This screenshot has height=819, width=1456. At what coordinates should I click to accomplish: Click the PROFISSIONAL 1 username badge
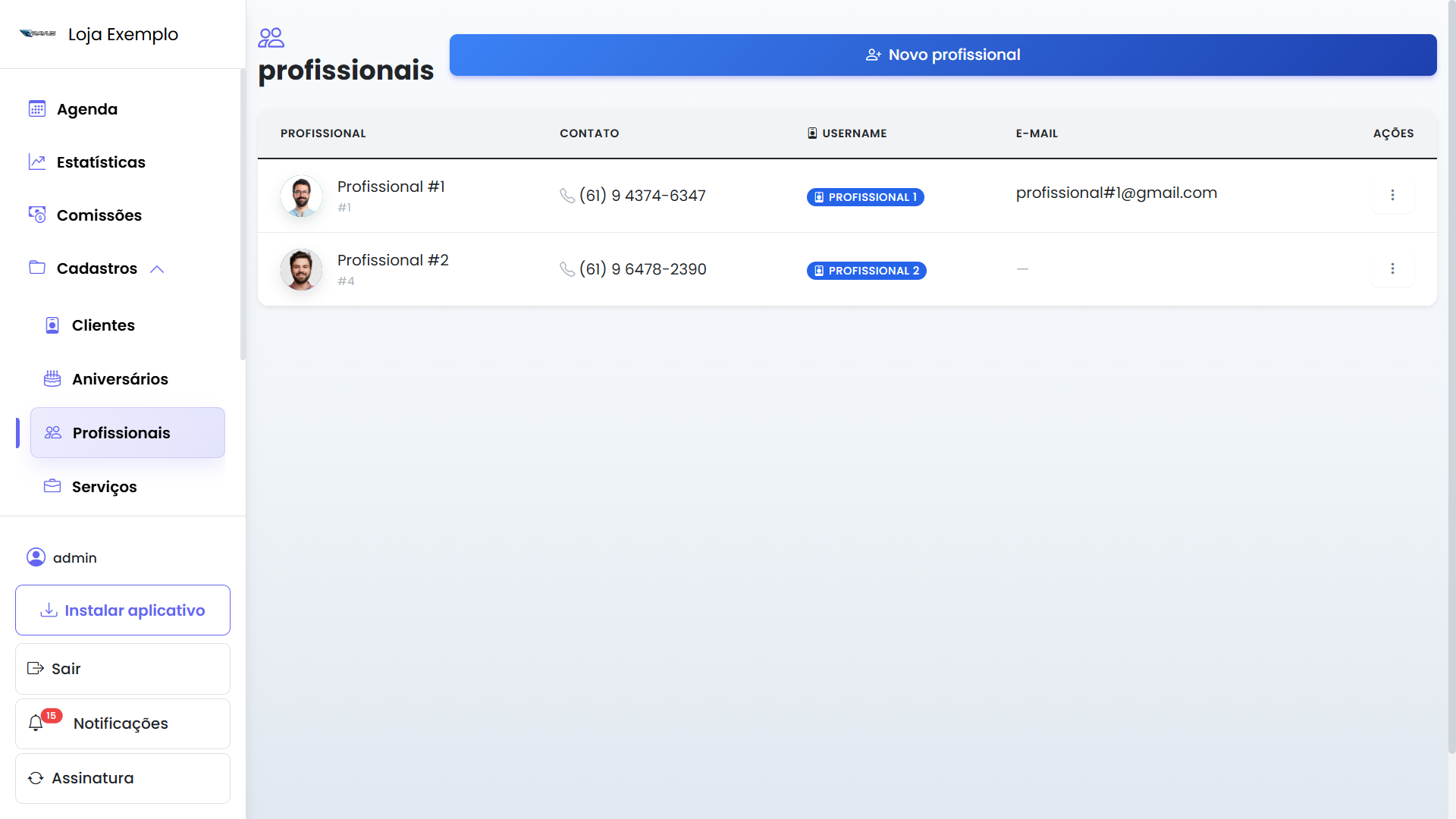pos(865,197)
